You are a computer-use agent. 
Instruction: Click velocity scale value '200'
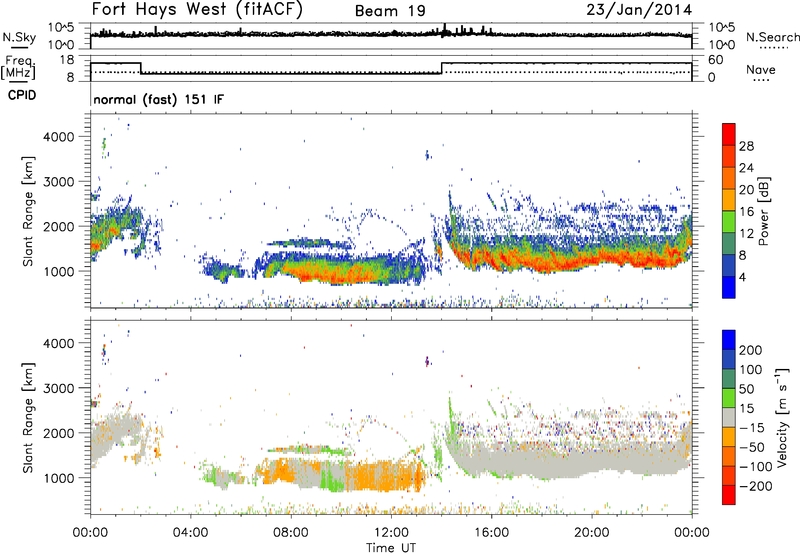pos(751,350)
